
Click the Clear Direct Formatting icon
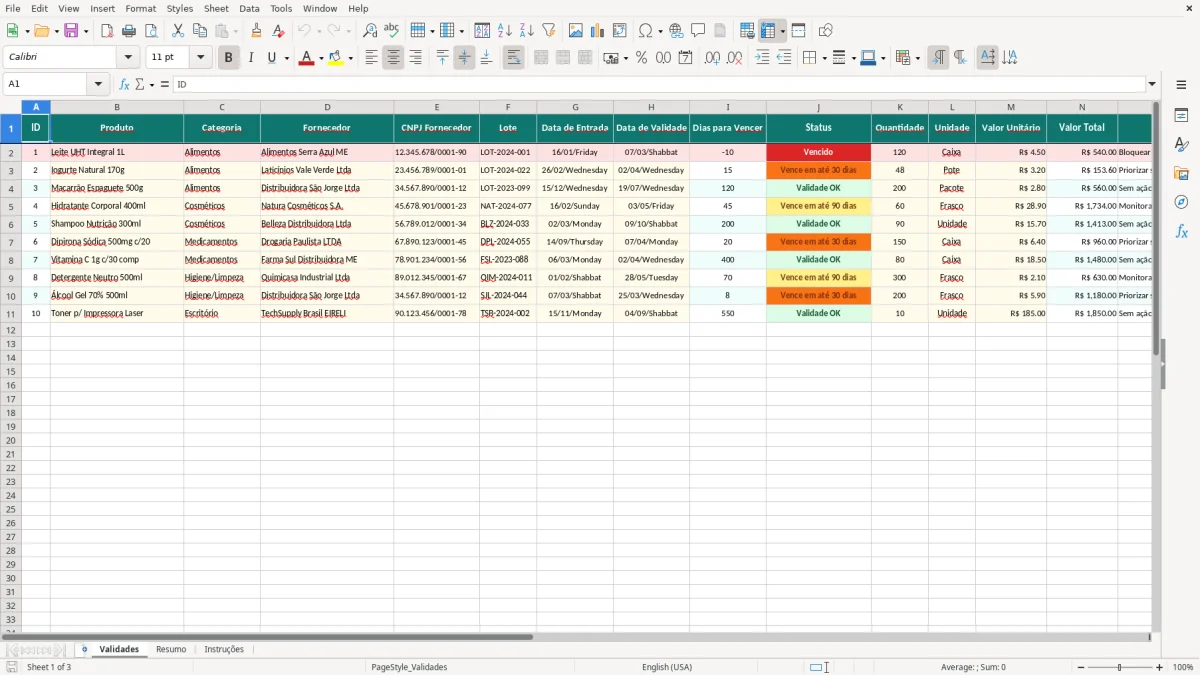pyautogui.click(x=279, y=31)
